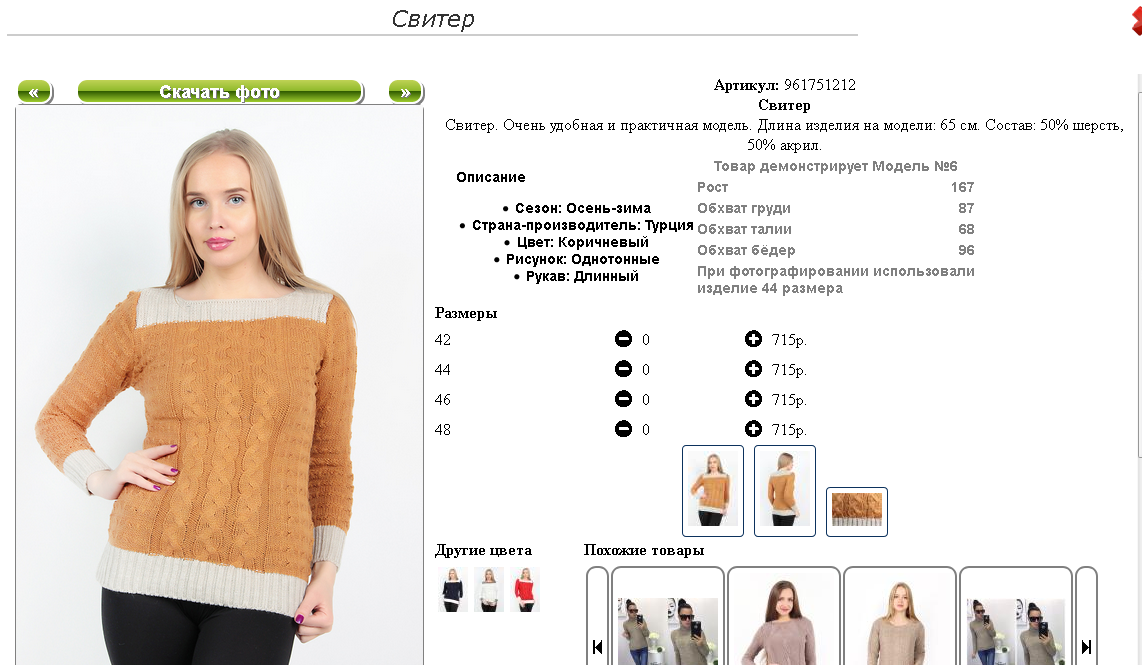Click minus icon for size 48
Viewport: 1142px width, 665px height.
[623, 428]
